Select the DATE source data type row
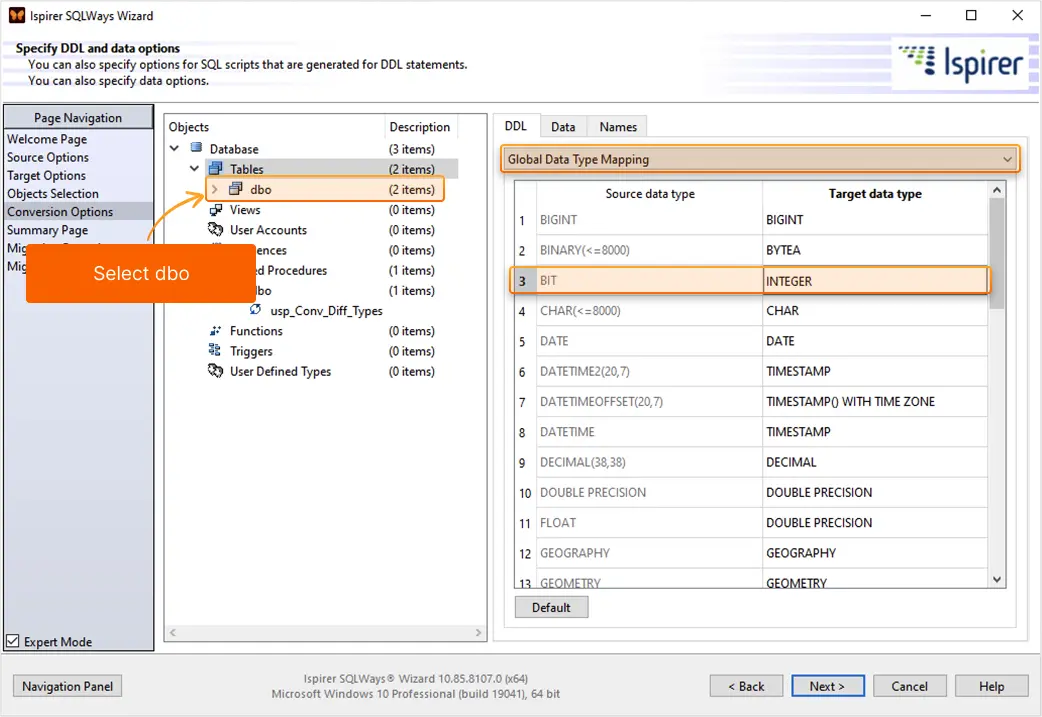Screen dimensions: 1042x717 [x=649, y=341]
